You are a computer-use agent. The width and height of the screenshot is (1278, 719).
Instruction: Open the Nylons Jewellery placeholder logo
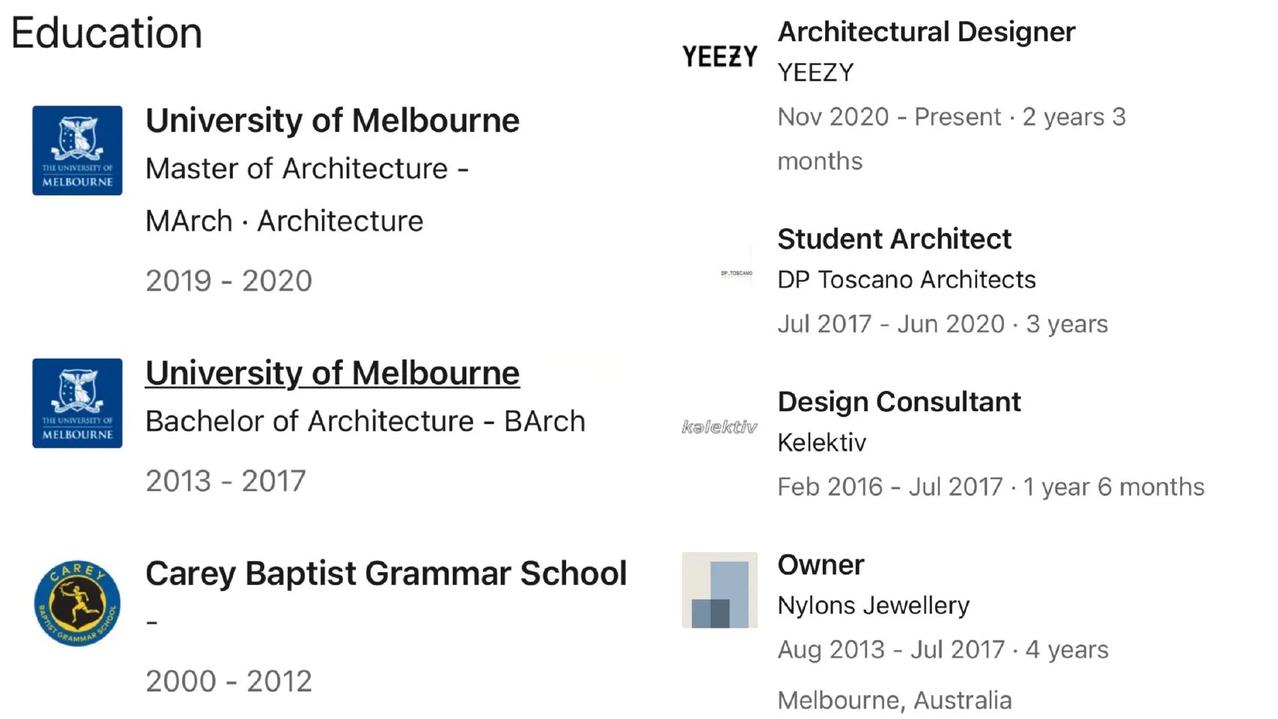719,590
